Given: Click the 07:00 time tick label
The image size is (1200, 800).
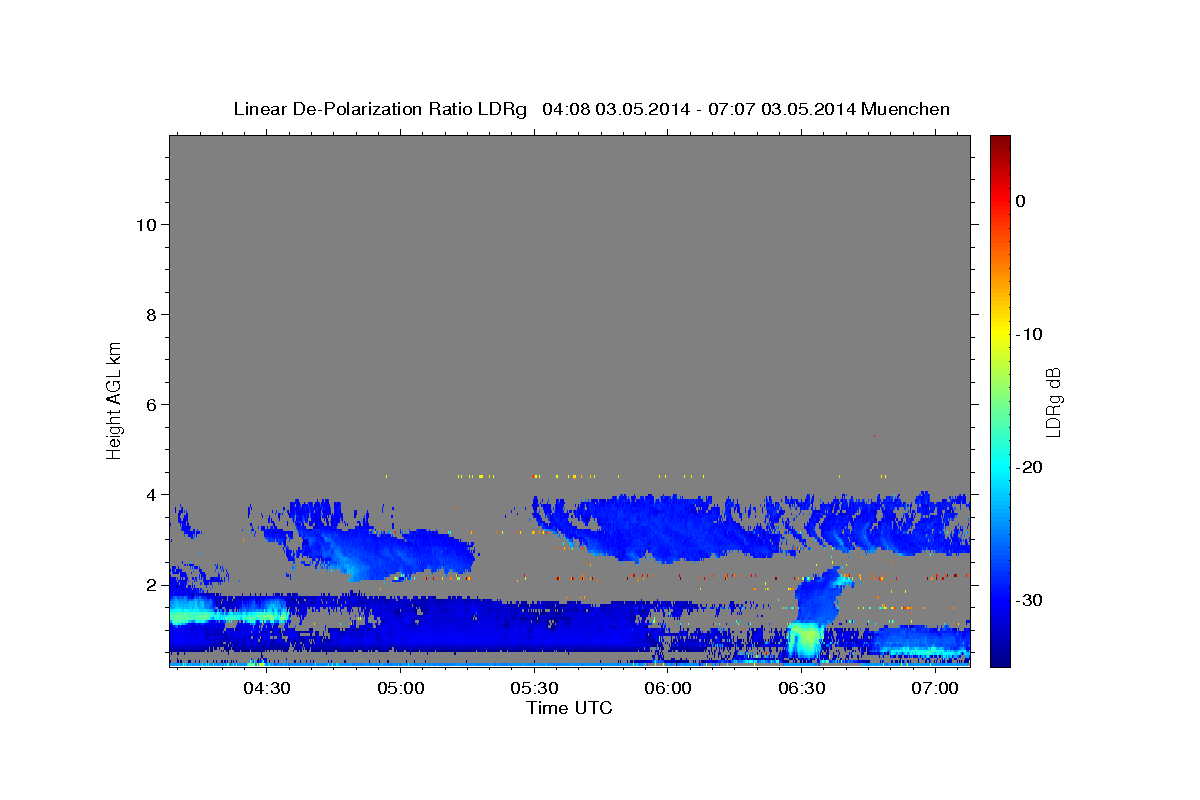Looking at the screenshot, I should (934, 688).
